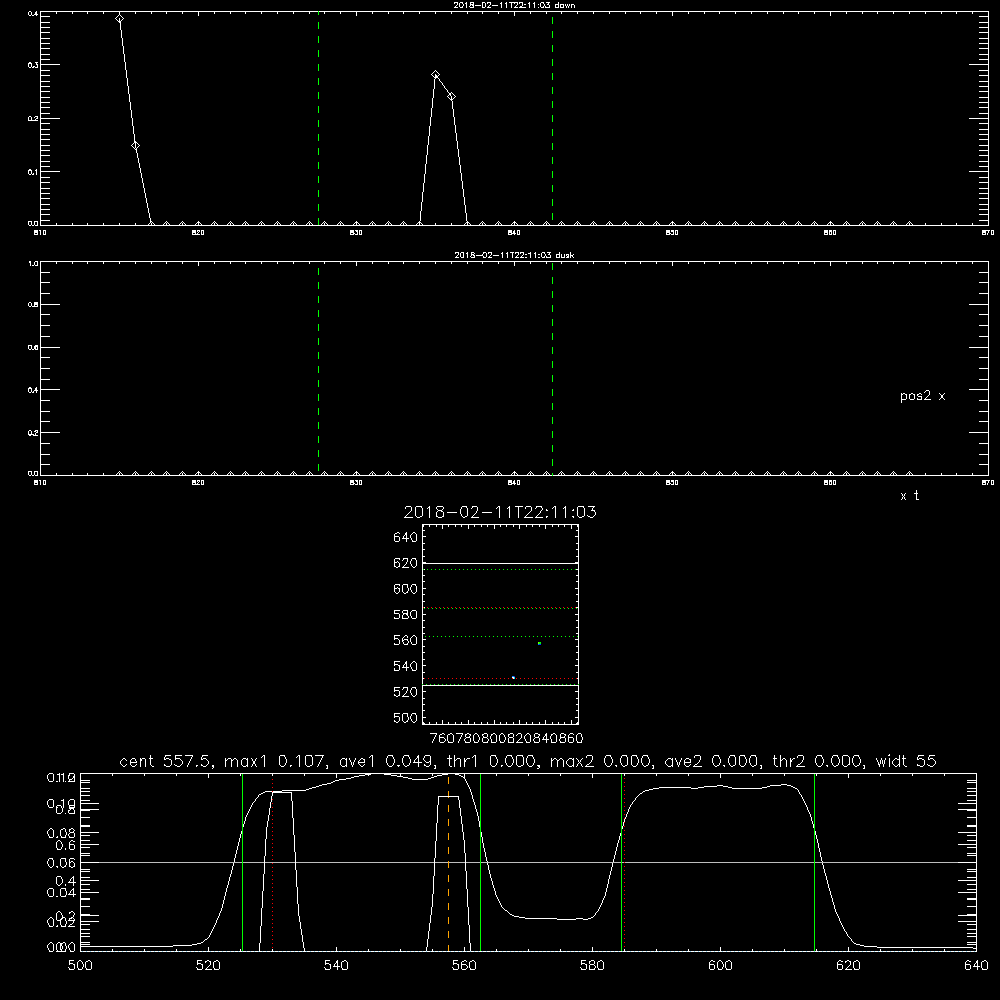Viewport: 1000px width, 1000px height.
Task: Click the red dotted line at 530 in bottom plot
Action: pos(273,861)
